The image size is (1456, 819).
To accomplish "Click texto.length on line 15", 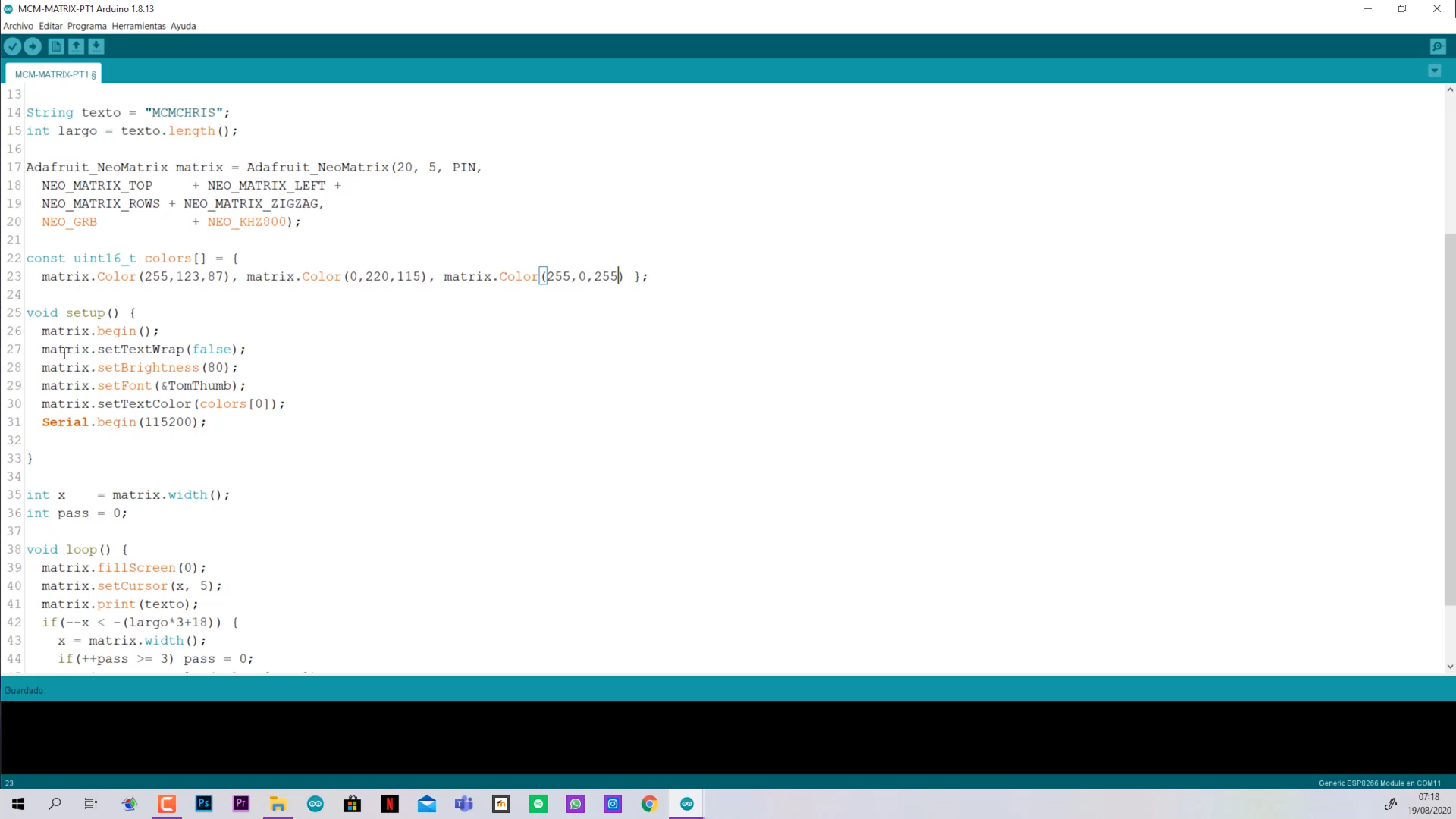I will pos(168,130).
